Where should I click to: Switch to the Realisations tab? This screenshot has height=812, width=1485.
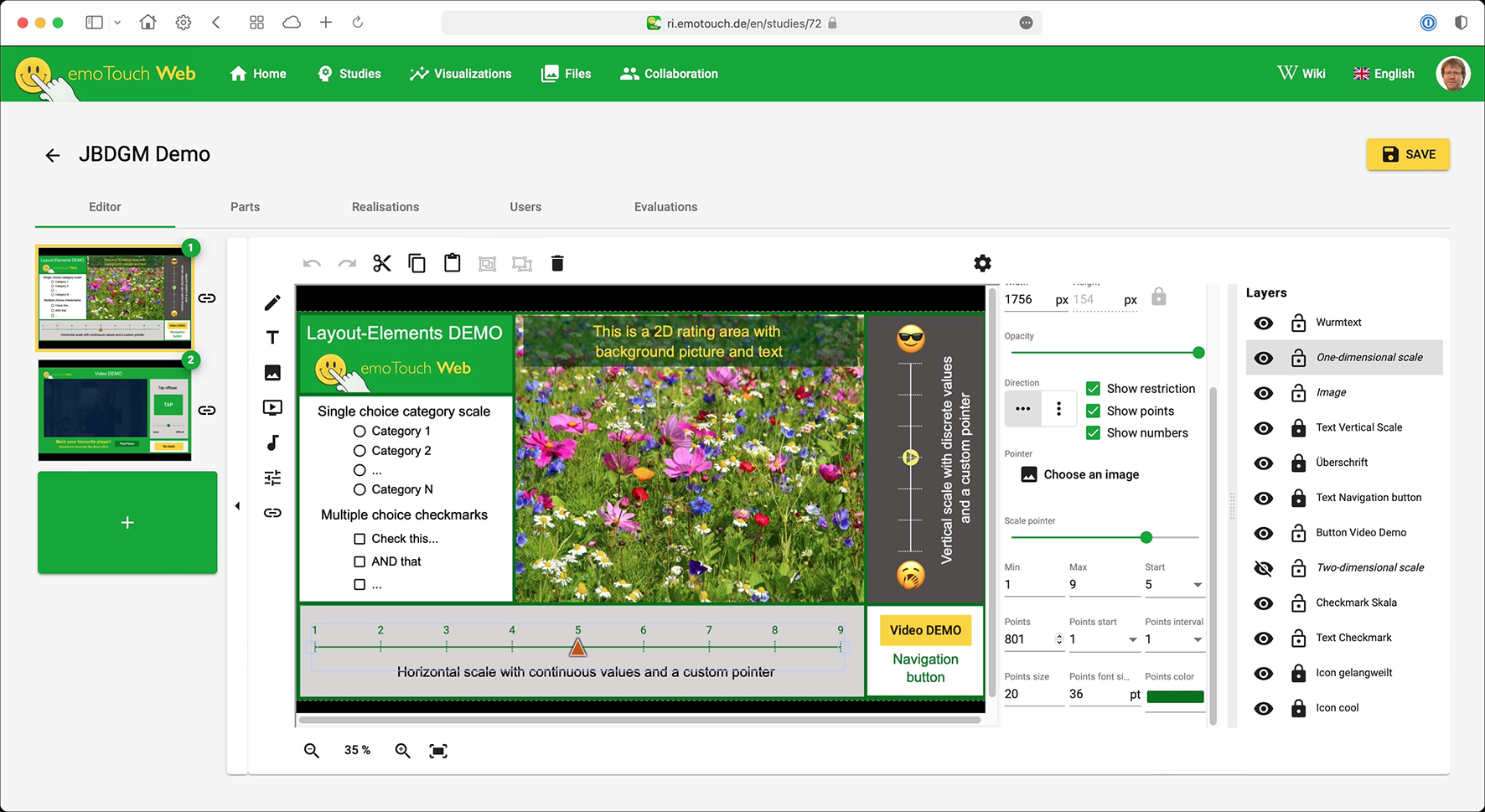tap(385, 207)
